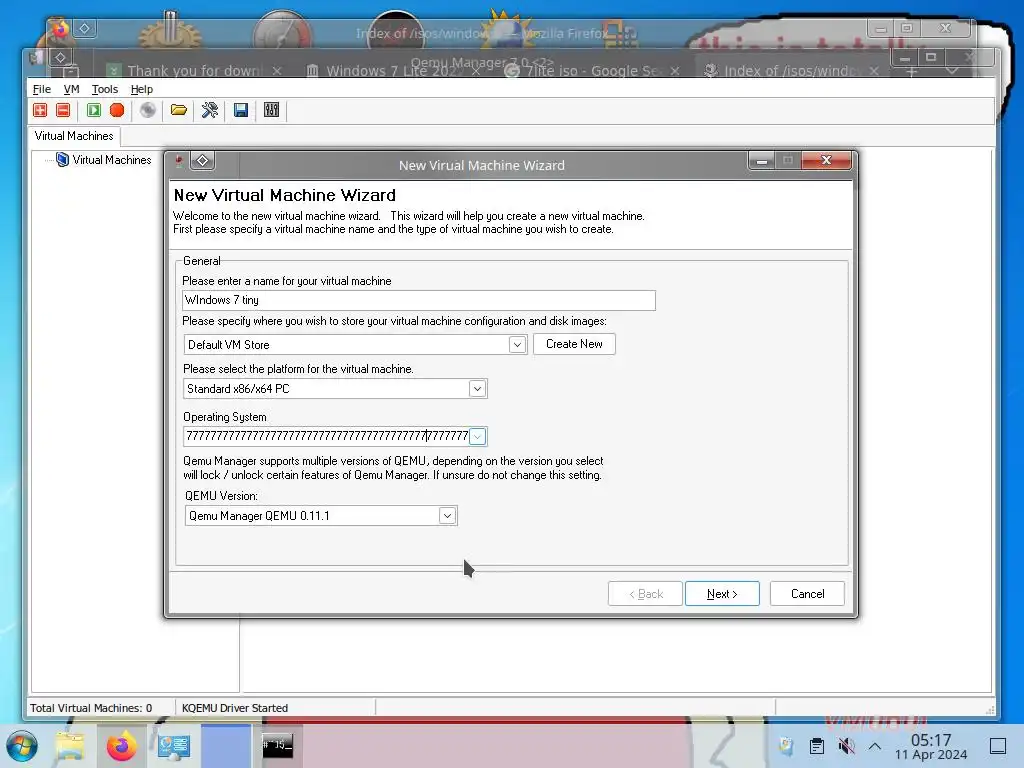Click the muted speaker tray icon
Image resolution: width=1024 pixels, height=768 pixels.
pos(846,746)
